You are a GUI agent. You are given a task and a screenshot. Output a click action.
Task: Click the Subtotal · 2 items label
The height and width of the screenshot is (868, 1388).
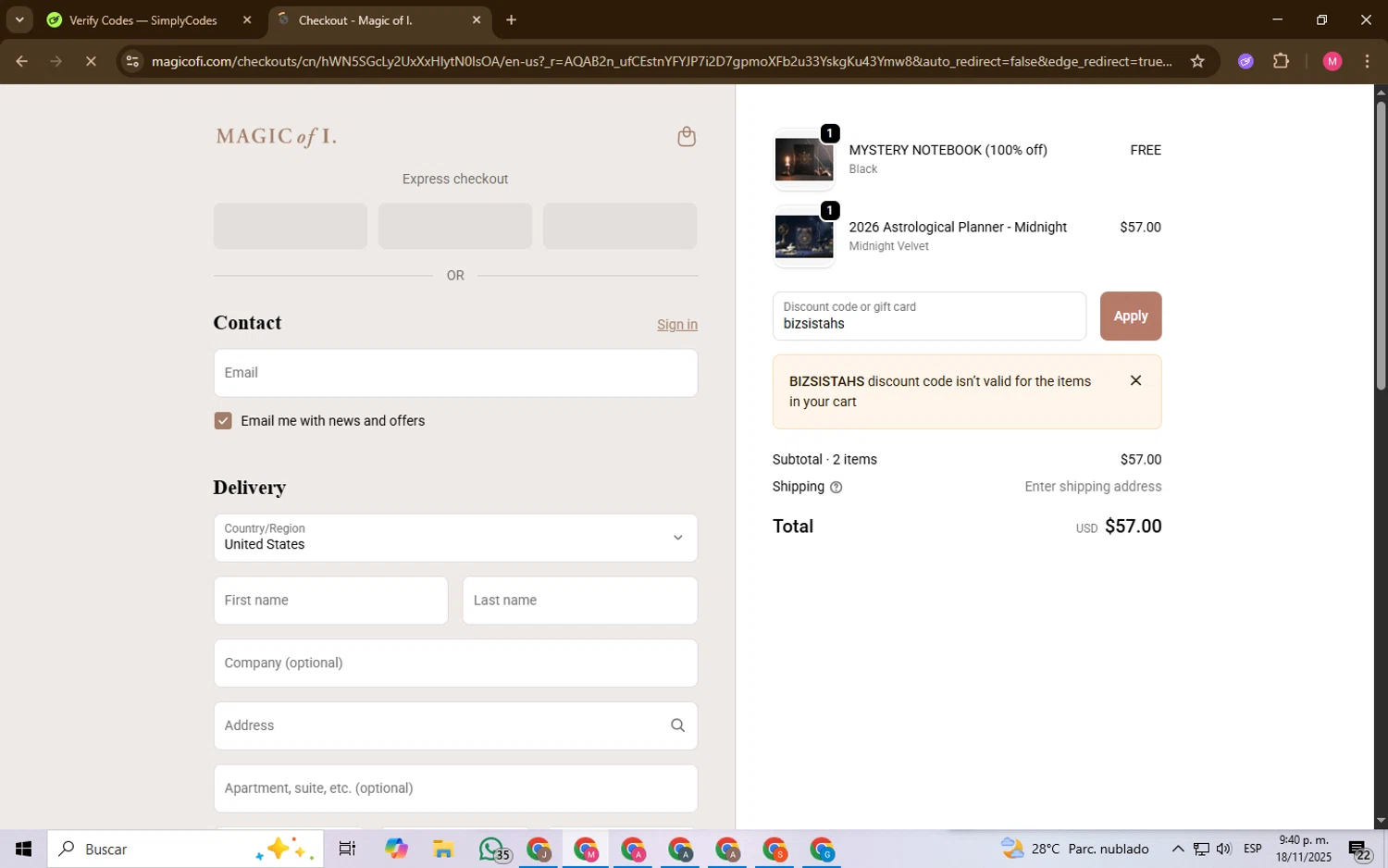(824, 460)
